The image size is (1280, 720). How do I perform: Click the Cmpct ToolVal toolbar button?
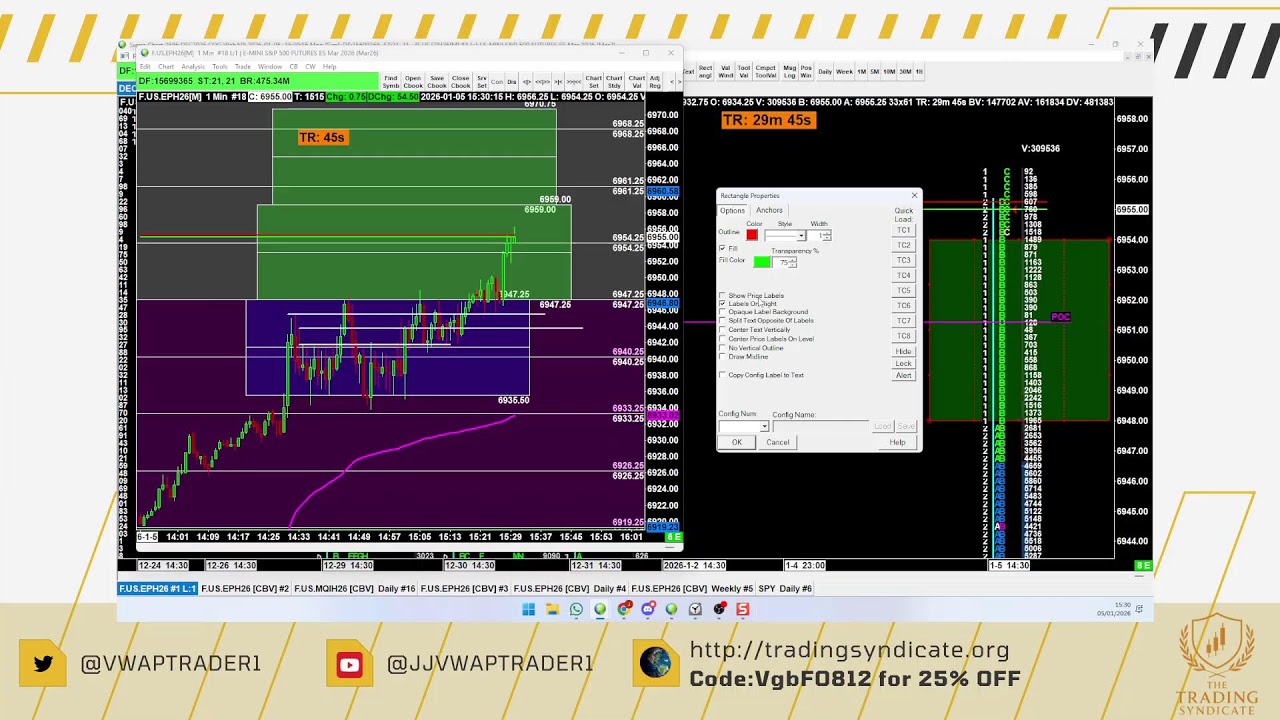[766, 71]
